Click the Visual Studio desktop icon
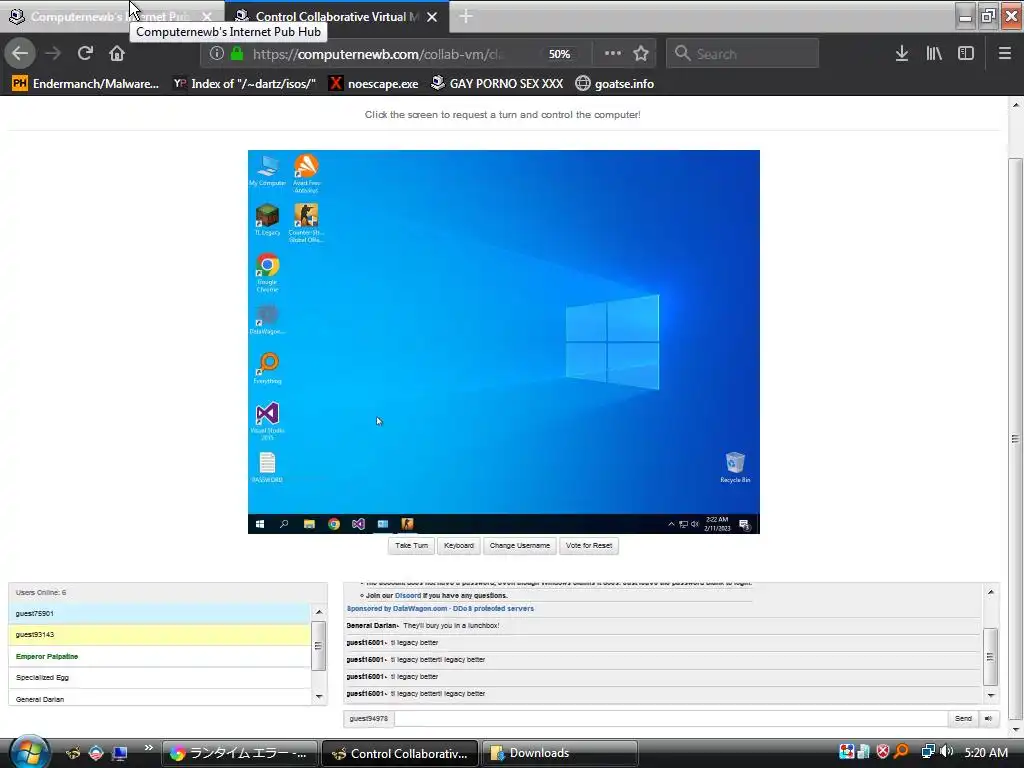1024x768 pixels. click(x=267, y=421)
